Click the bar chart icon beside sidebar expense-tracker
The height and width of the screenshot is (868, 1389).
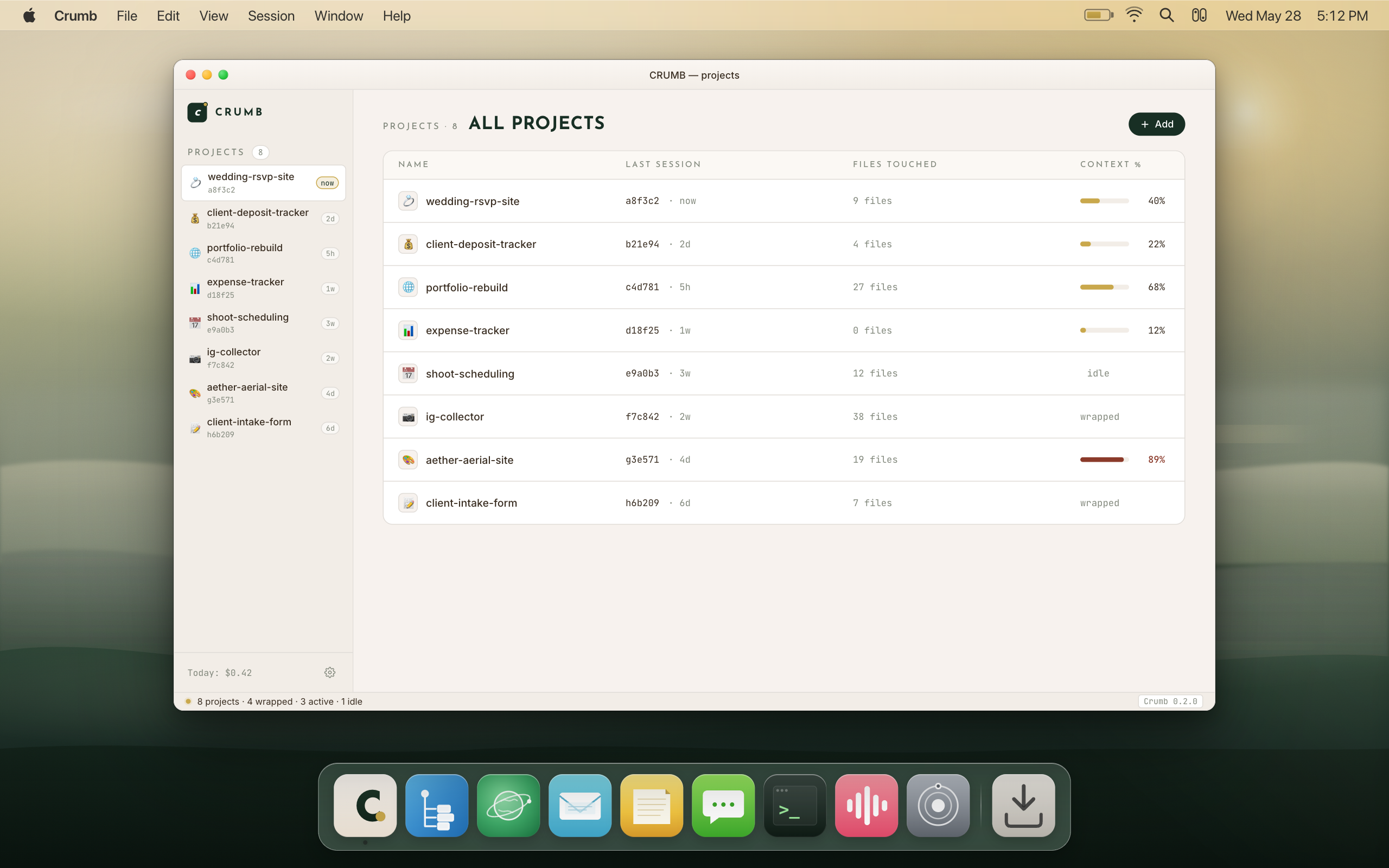195,288
